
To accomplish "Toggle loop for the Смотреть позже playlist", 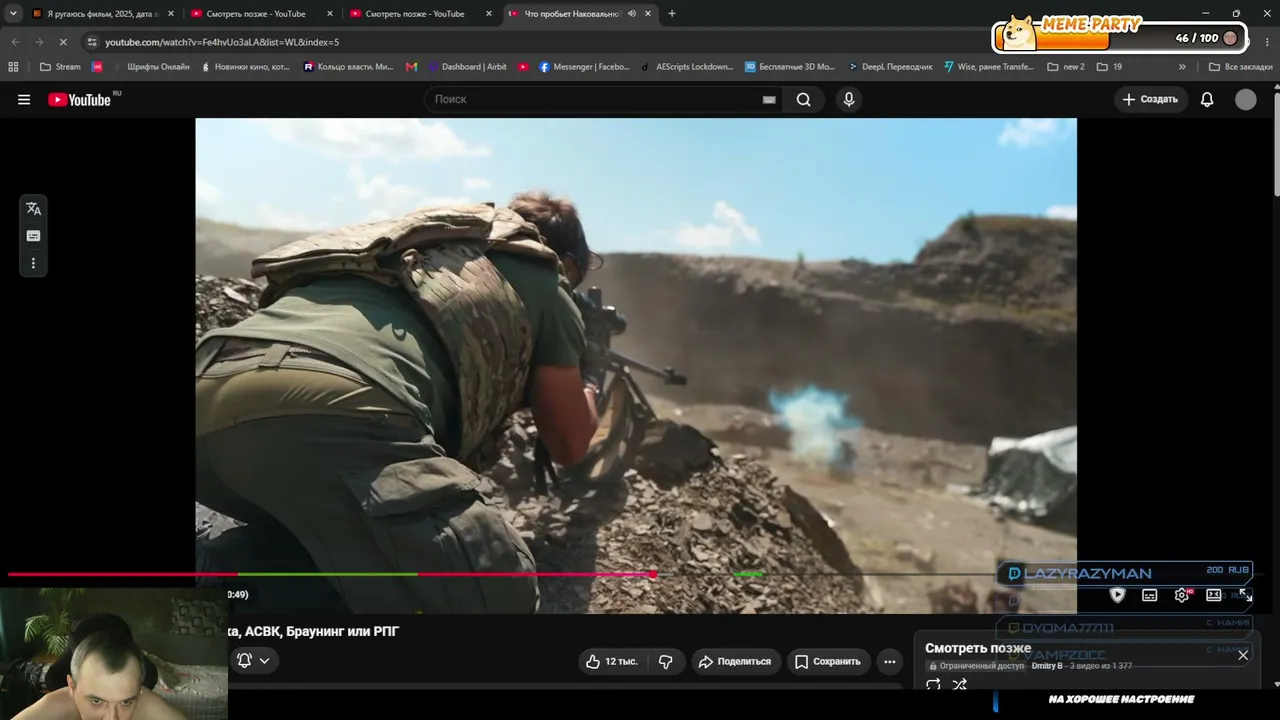I will tap(933, 685).
